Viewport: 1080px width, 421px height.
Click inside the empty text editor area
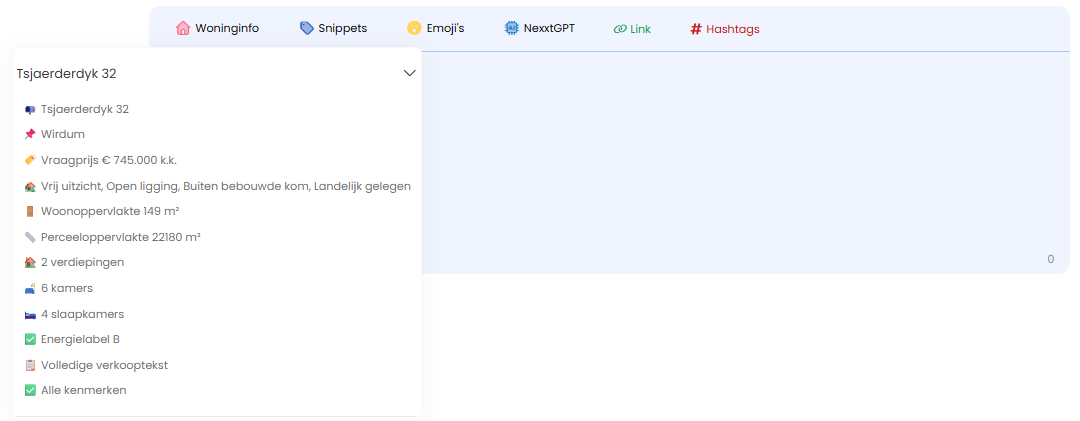click(740, 160)
